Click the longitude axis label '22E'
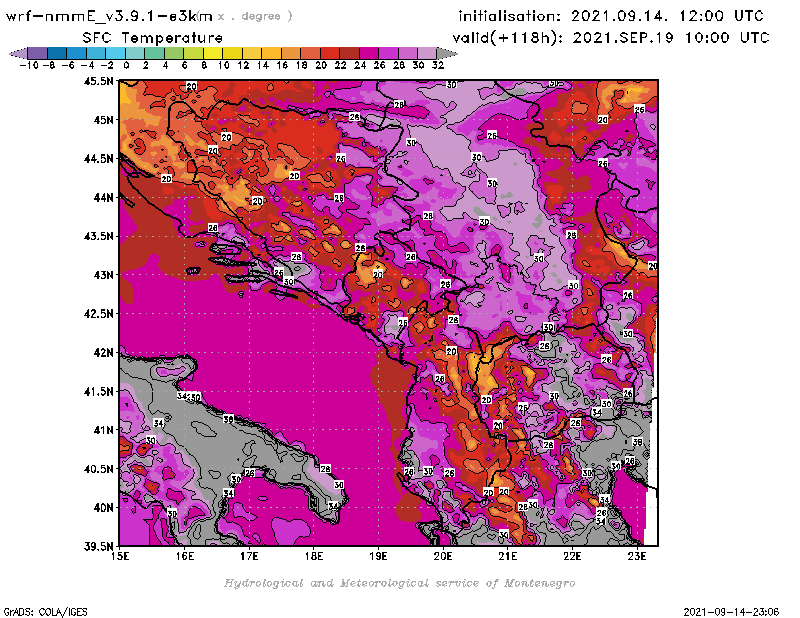 click(572, 556)
